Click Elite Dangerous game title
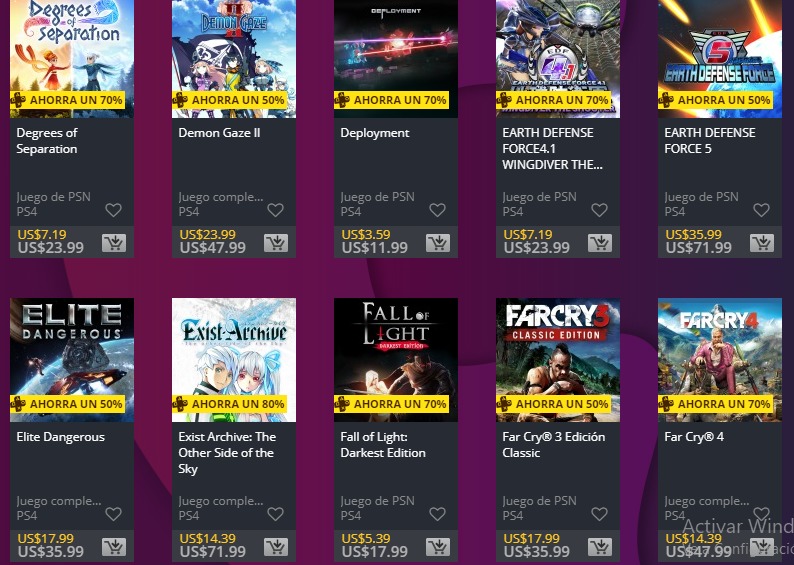The image size is (794, 565). 61,437
